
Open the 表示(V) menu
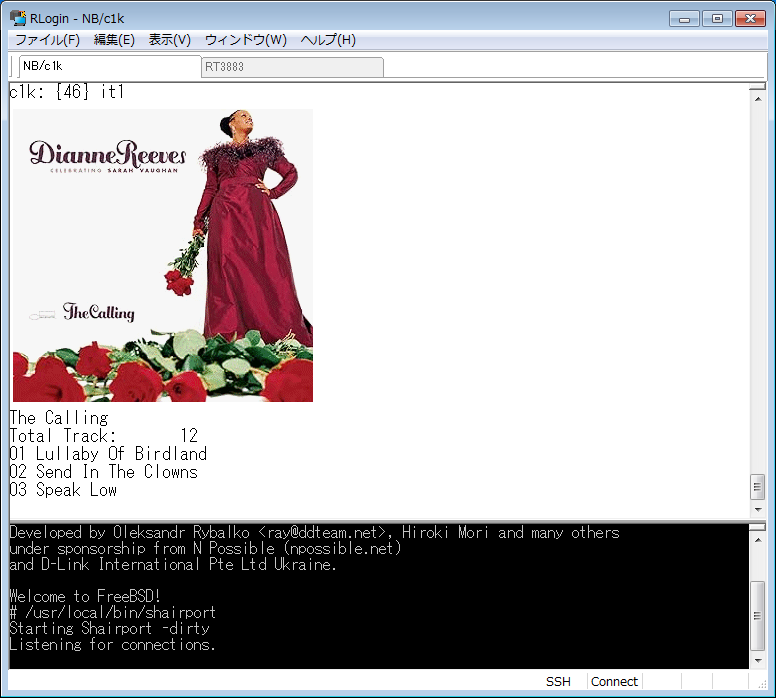(170, 40)
